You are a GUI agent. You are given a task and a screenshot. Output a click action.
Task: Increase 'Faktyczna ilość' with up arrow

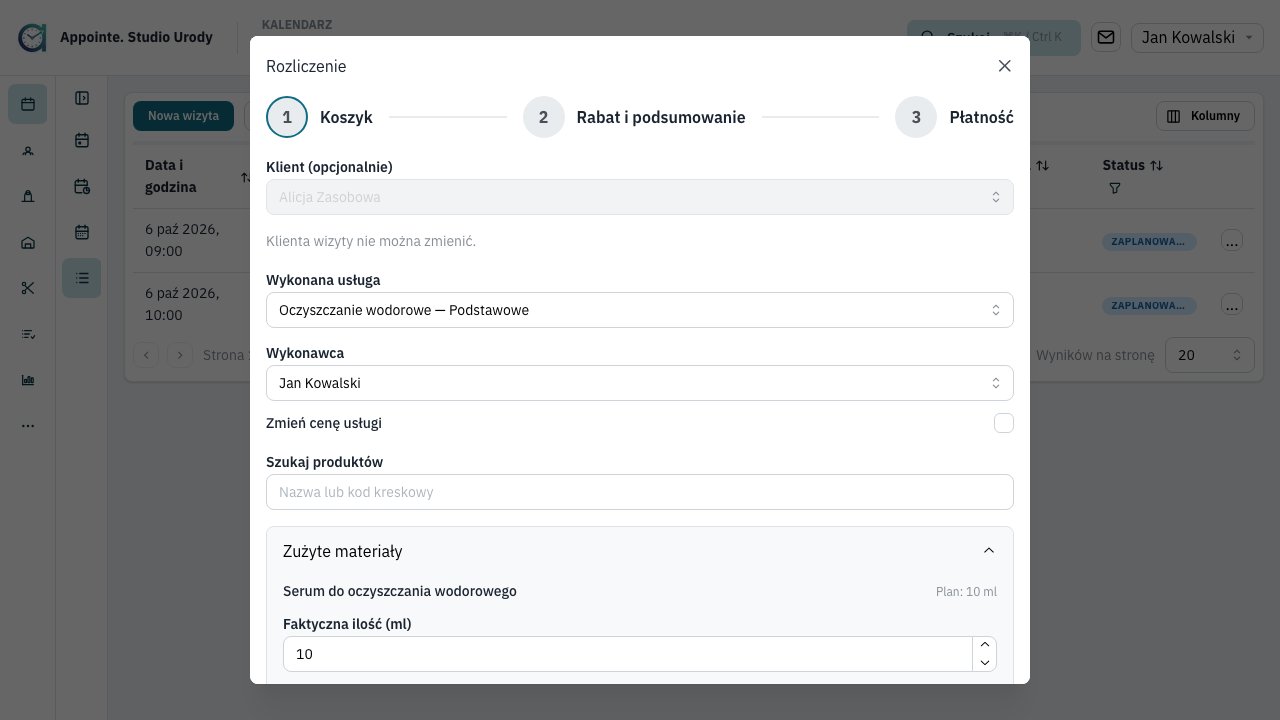(984, 646)
